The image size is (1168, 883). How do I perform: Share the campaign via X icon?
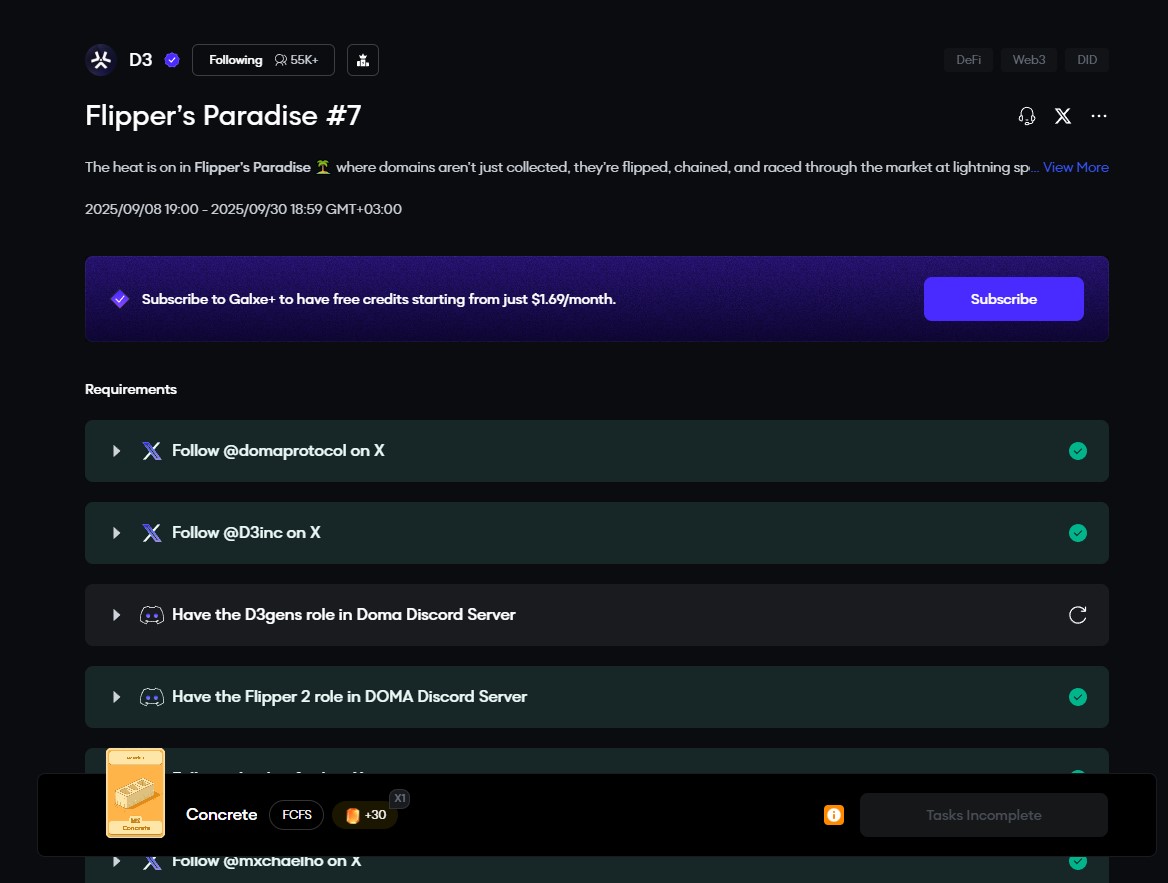pos(1063,116)
